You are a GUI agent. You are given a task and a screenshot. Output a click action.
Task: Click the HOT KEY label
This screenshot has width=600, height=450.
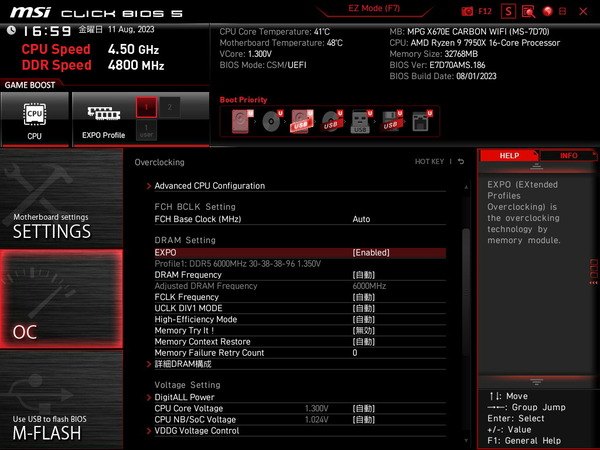[x=429, y=161]
